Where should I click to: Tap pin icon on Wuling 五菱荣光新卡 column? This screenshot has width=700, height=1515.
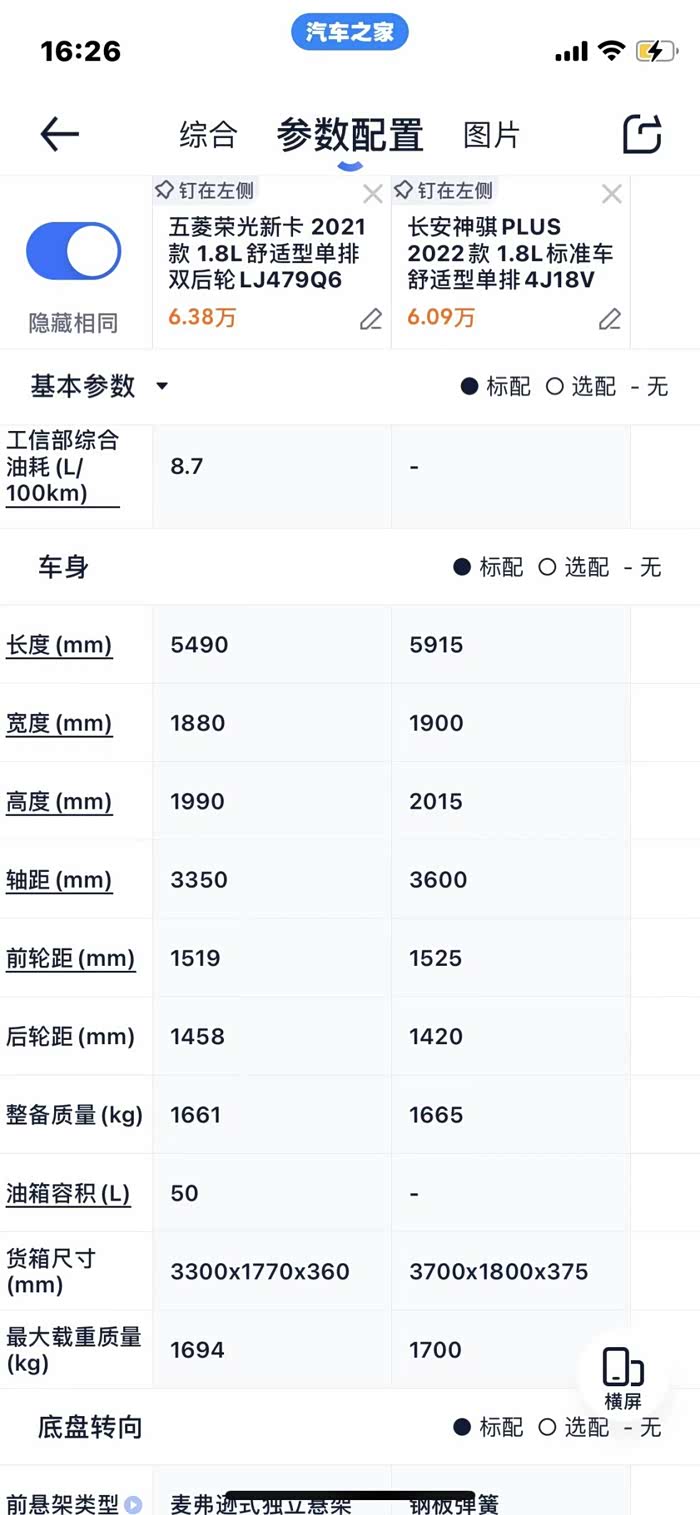165,190
